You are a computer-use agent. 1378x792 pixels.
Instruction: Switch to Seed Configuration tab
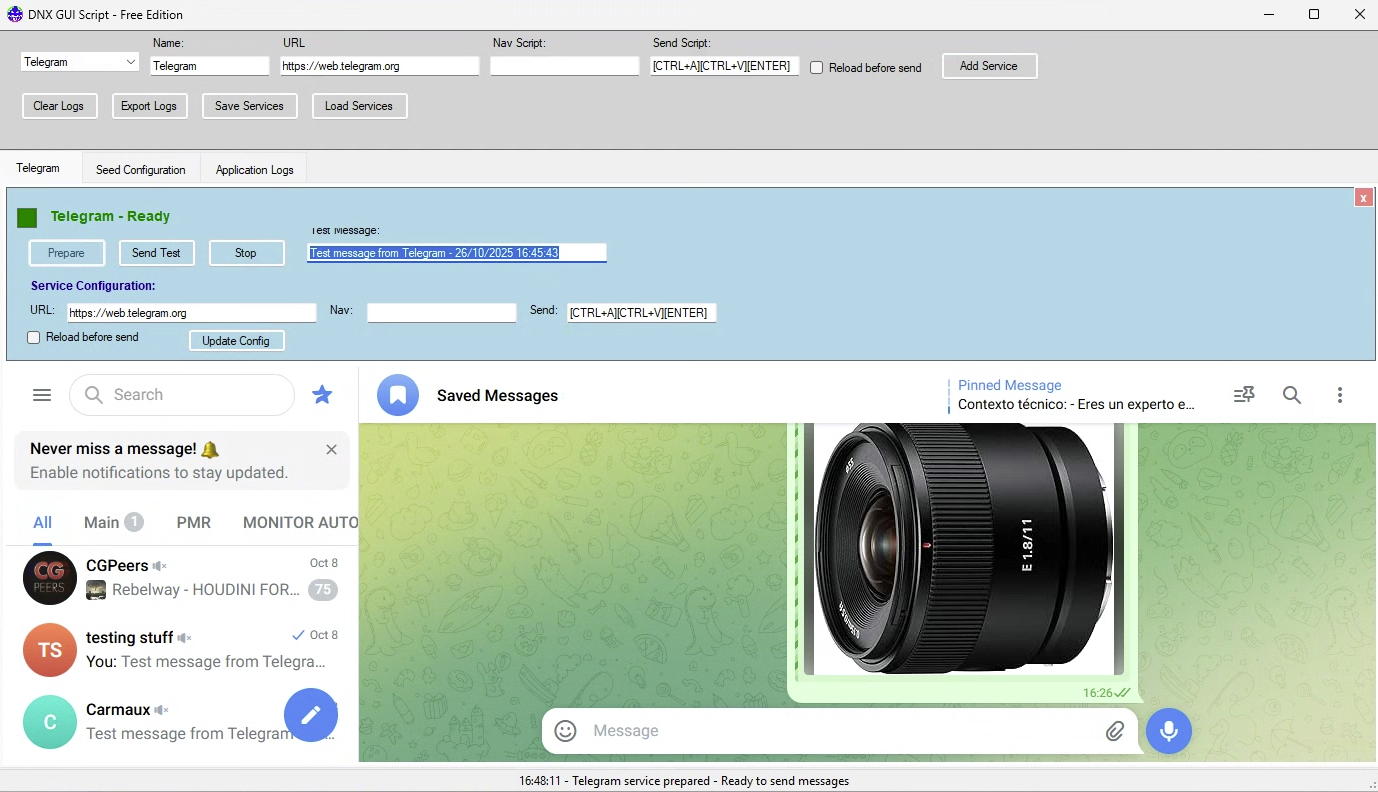[x=141, y=170]
